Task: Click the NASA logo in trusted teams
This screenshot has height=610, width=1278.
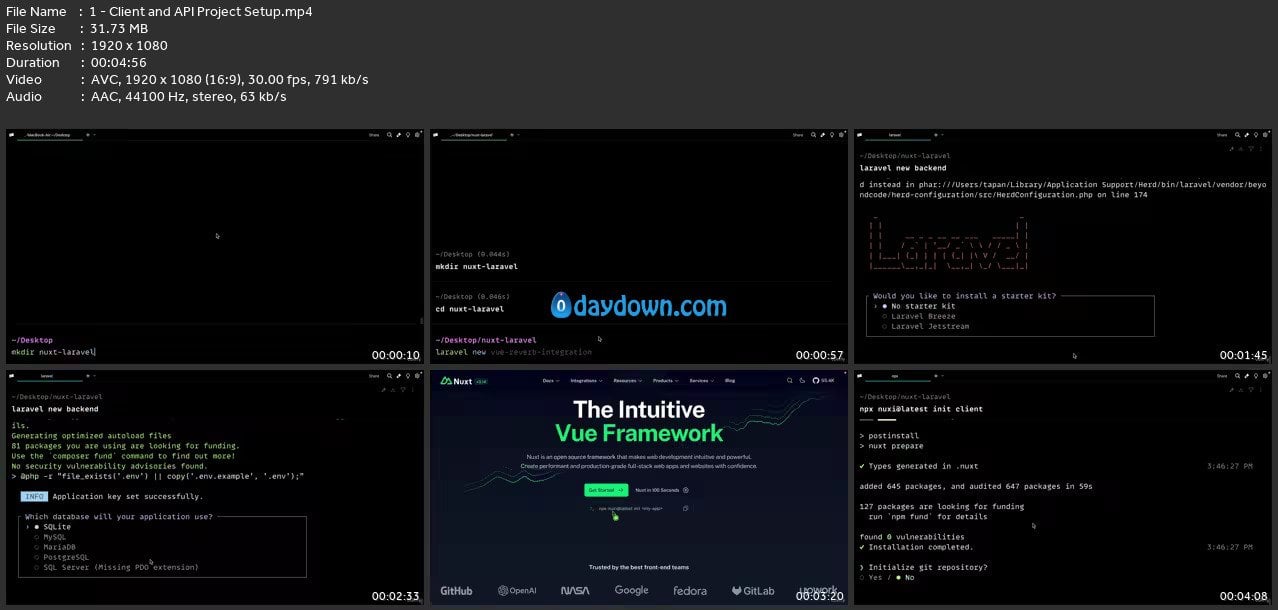Action: pyautogui.click(x=575, y=591)
